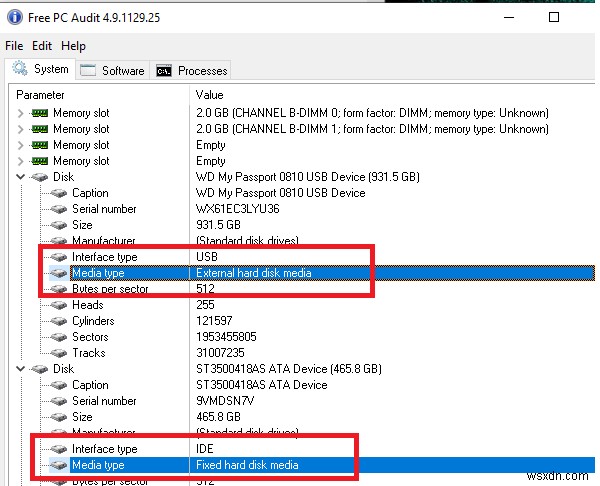Click drive icon next to ST3500418AS Caption
This screenshot has height=486, width=600.
(x=59, y=385)
